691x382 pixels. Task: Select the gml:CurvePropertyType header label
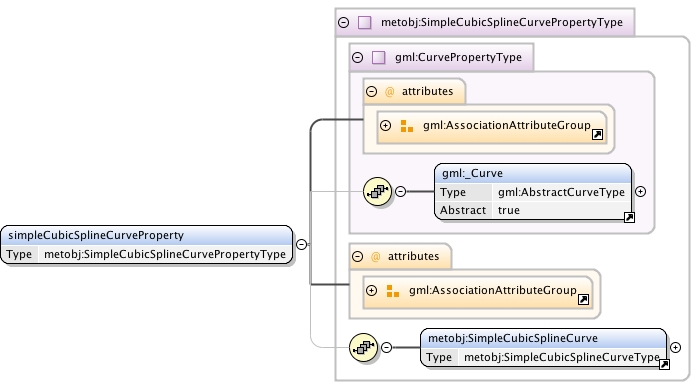coord(458,57)
